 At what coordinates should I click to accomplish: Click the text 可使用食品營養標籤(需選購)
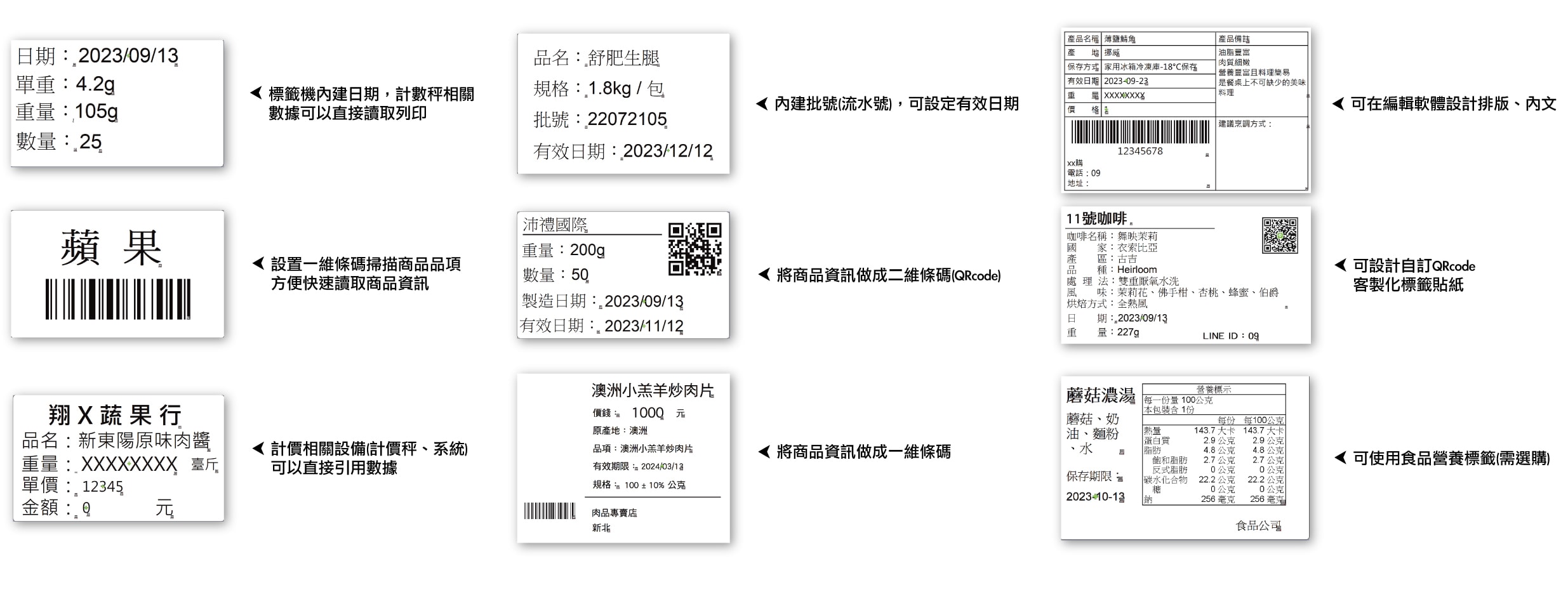pyautogui.click(x=1451, y=458)
